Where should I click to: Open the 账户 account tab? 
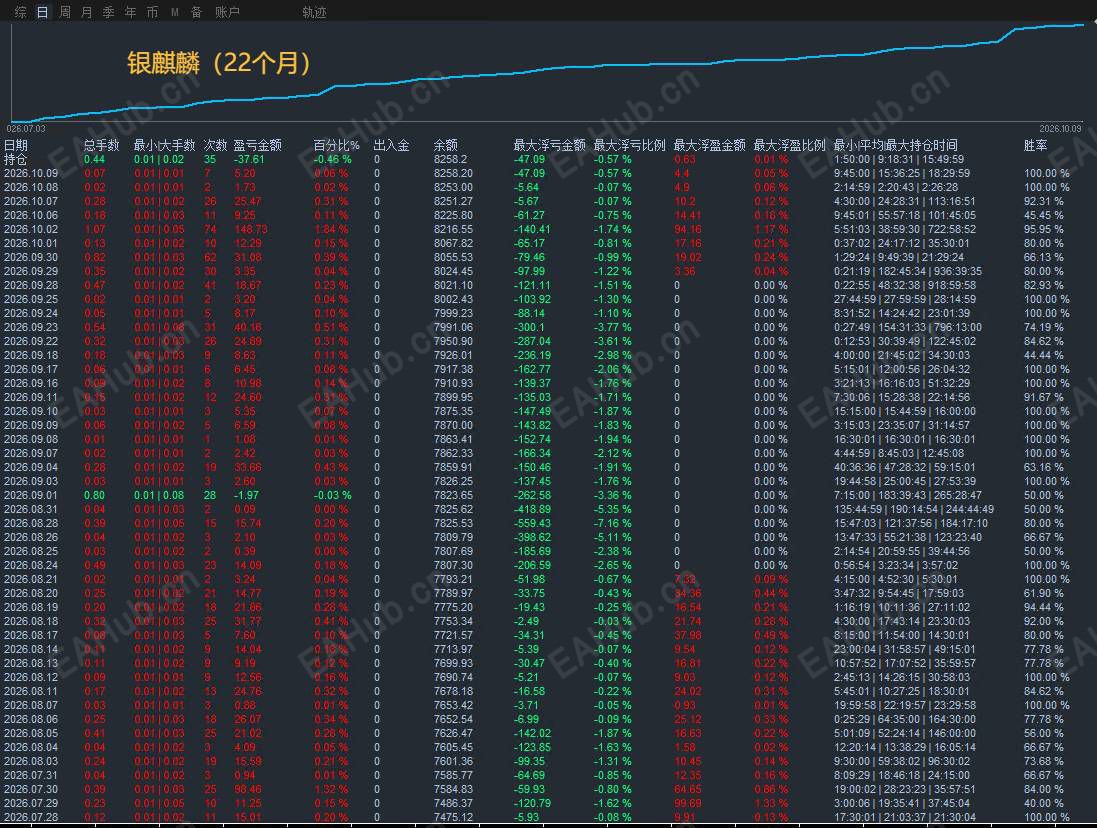(x=227, y=12)
